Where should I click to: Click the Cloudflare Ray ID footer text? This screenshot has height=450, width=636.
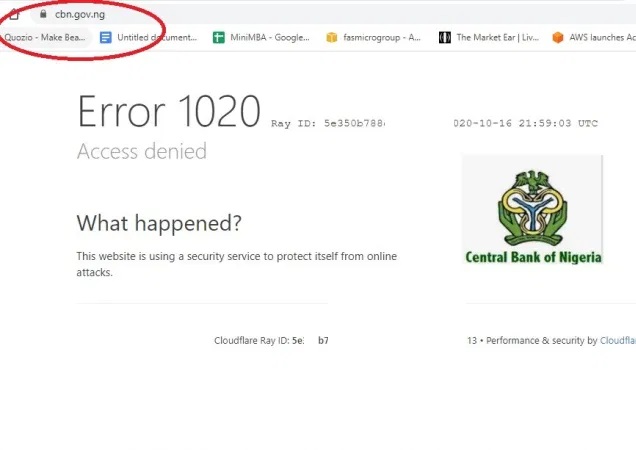(271, 340)
